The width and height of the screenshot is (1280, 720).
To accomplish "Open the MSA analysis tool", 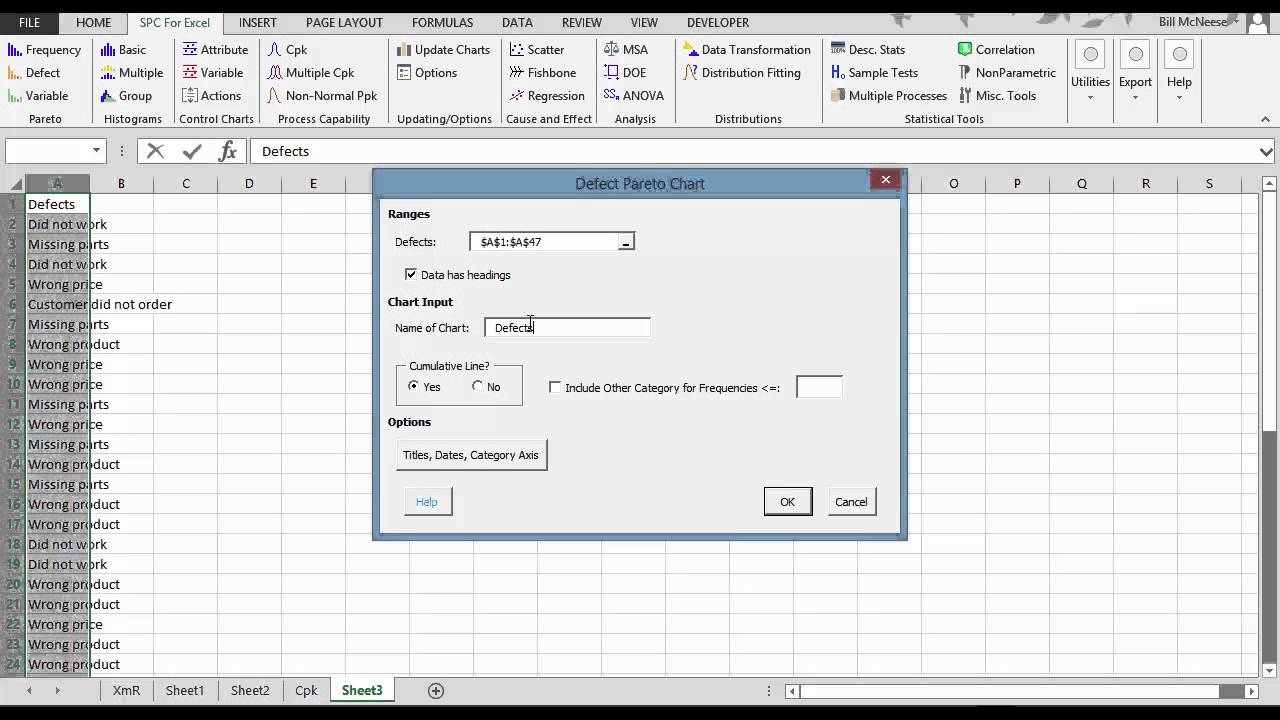I will pyautogui.click(x=626, y=49).
